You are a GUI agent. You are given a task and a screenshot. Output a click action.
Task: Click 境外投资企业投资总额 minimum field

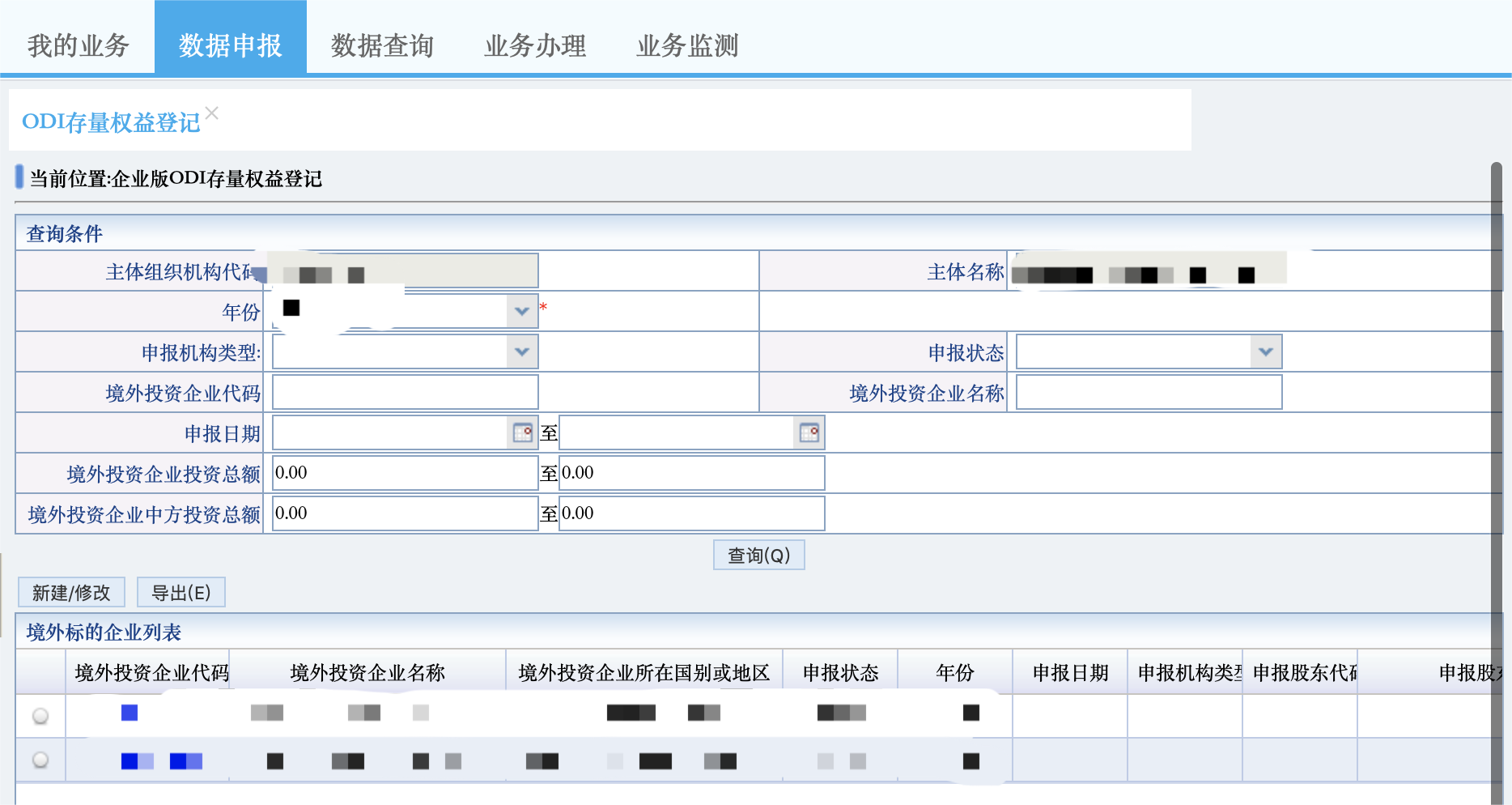click(406, 473)
